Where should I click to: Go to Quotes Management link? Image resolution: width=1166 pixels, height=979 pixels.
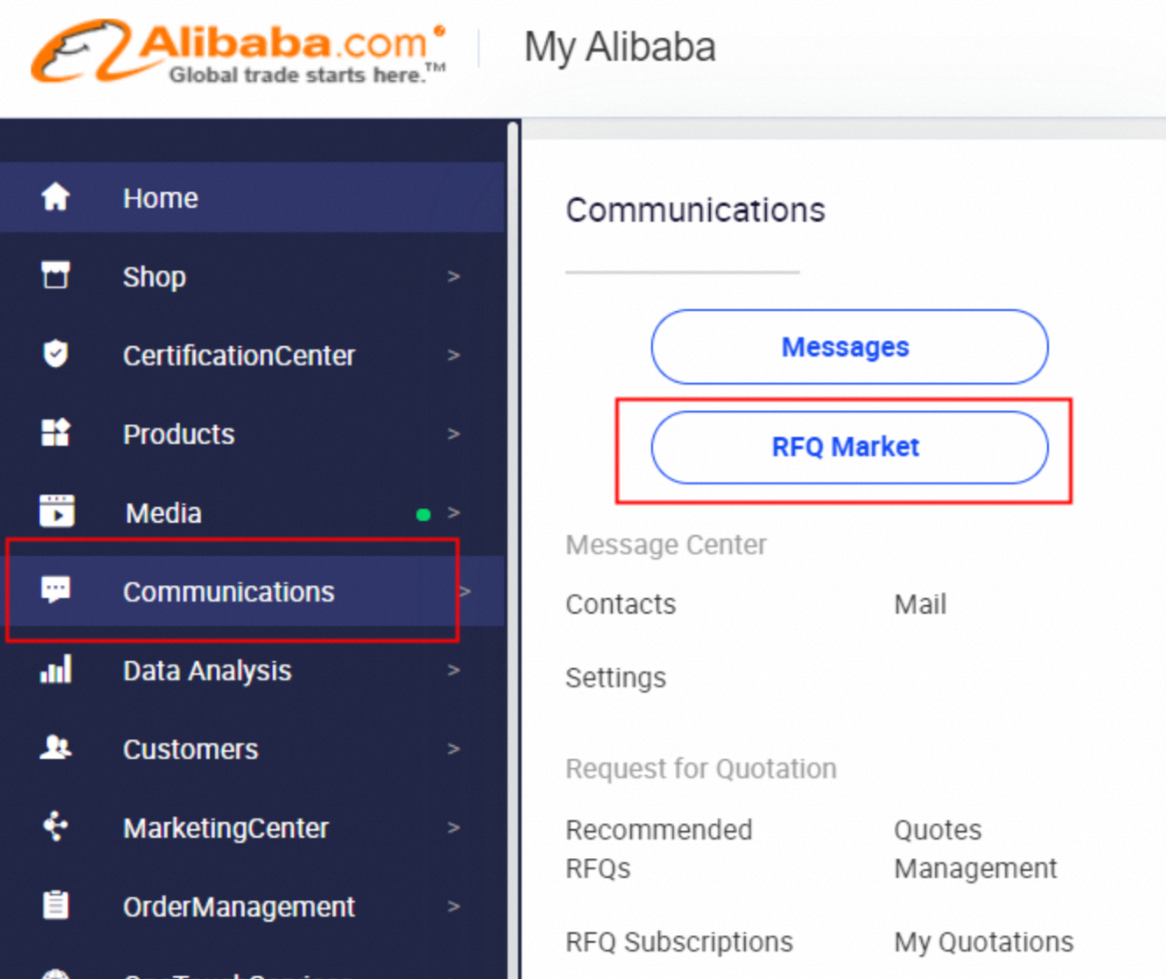click(975, 849)
